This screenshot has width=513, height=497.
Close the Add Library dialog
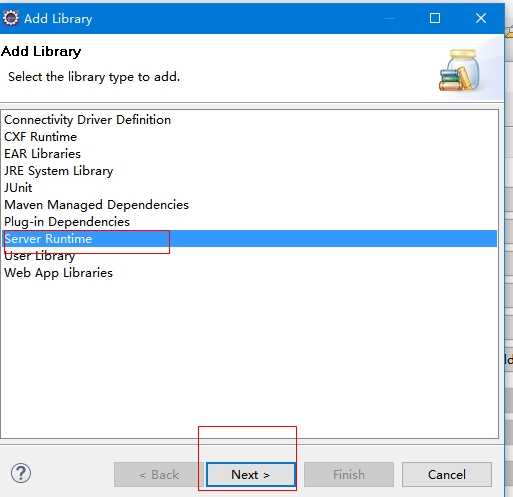481,18
